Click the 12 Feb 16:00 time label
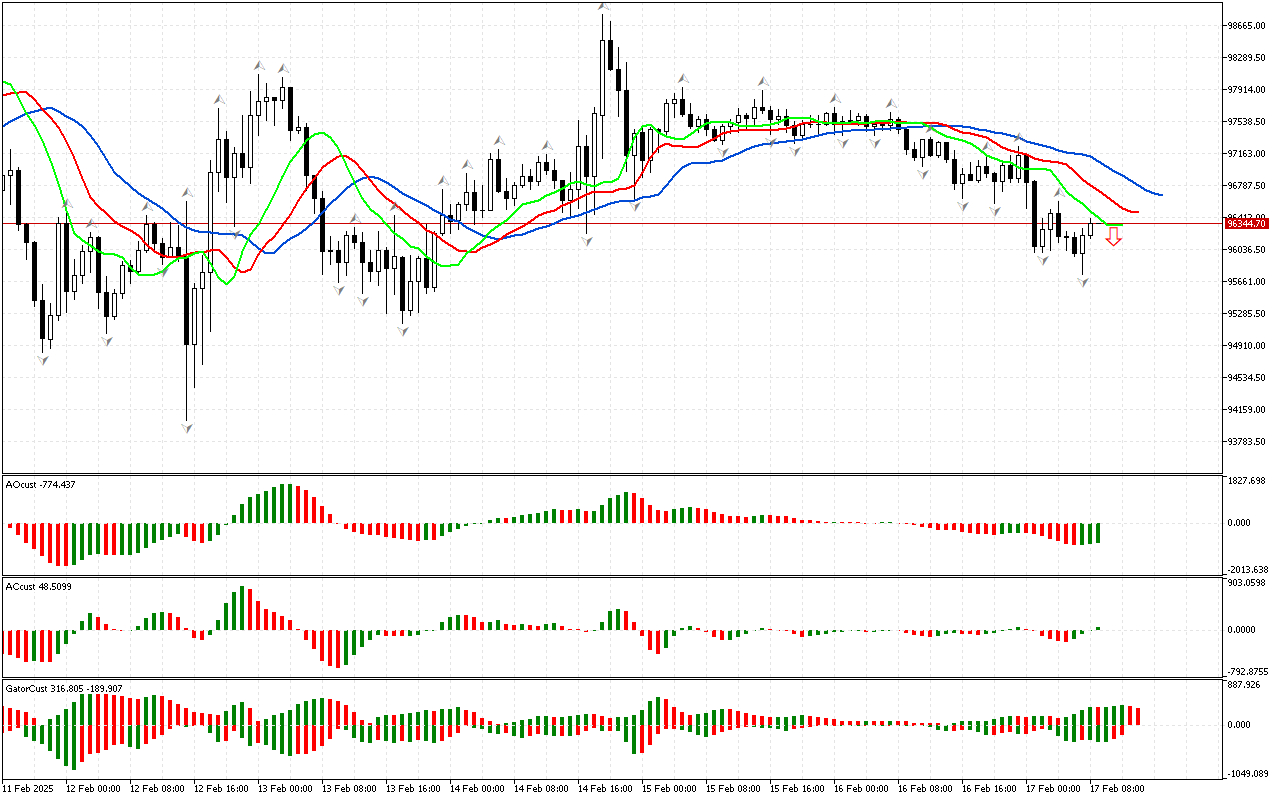This screenshot has width=1280, height=800. (221, 789)
